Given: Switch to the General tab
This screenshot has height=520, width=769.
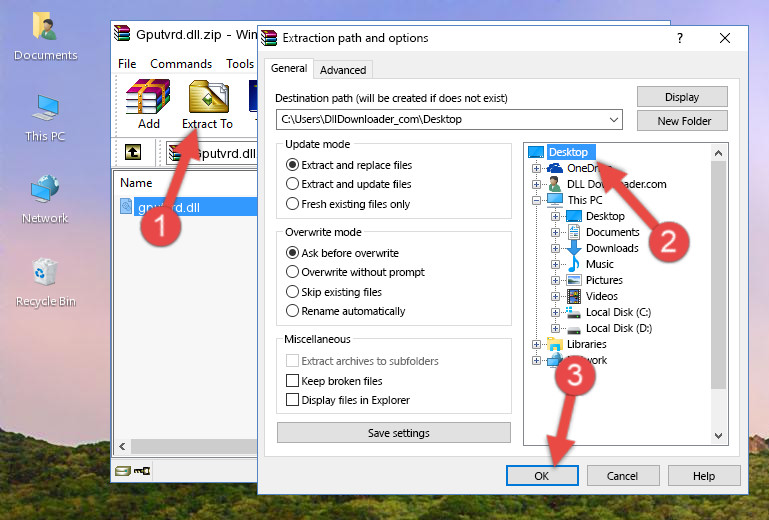Looking at the screenshot, I should pyautogui.click(x=289, y=69).
